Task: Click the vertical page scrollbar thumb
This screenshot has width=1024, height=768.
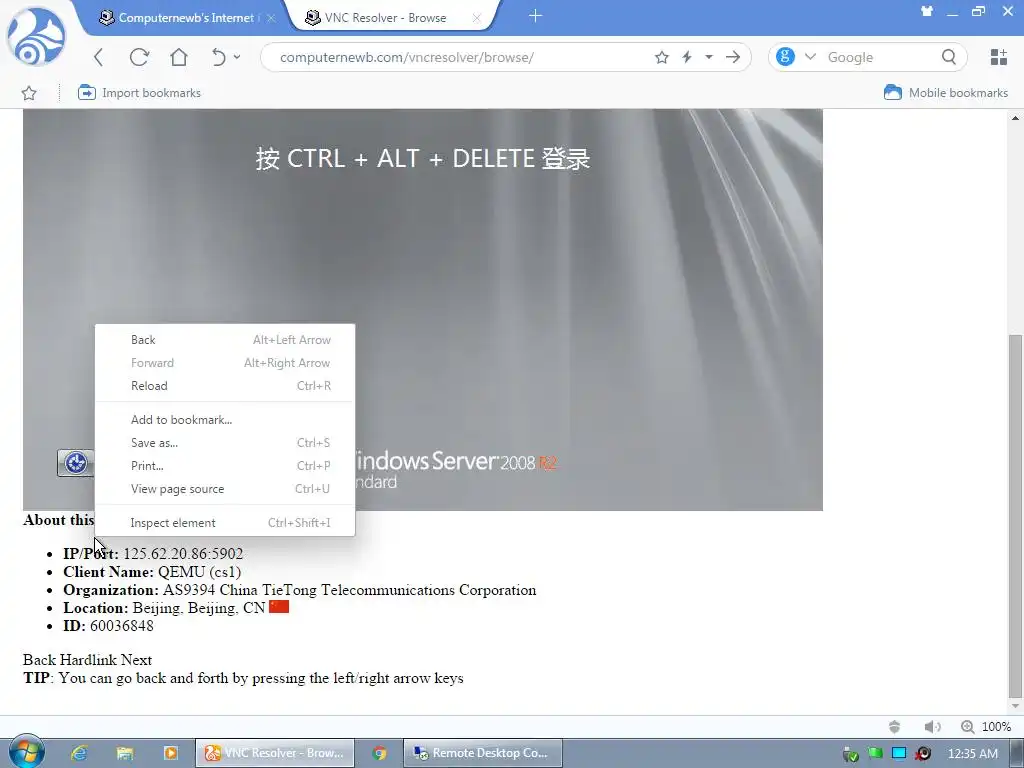Action: point(1015,516)
